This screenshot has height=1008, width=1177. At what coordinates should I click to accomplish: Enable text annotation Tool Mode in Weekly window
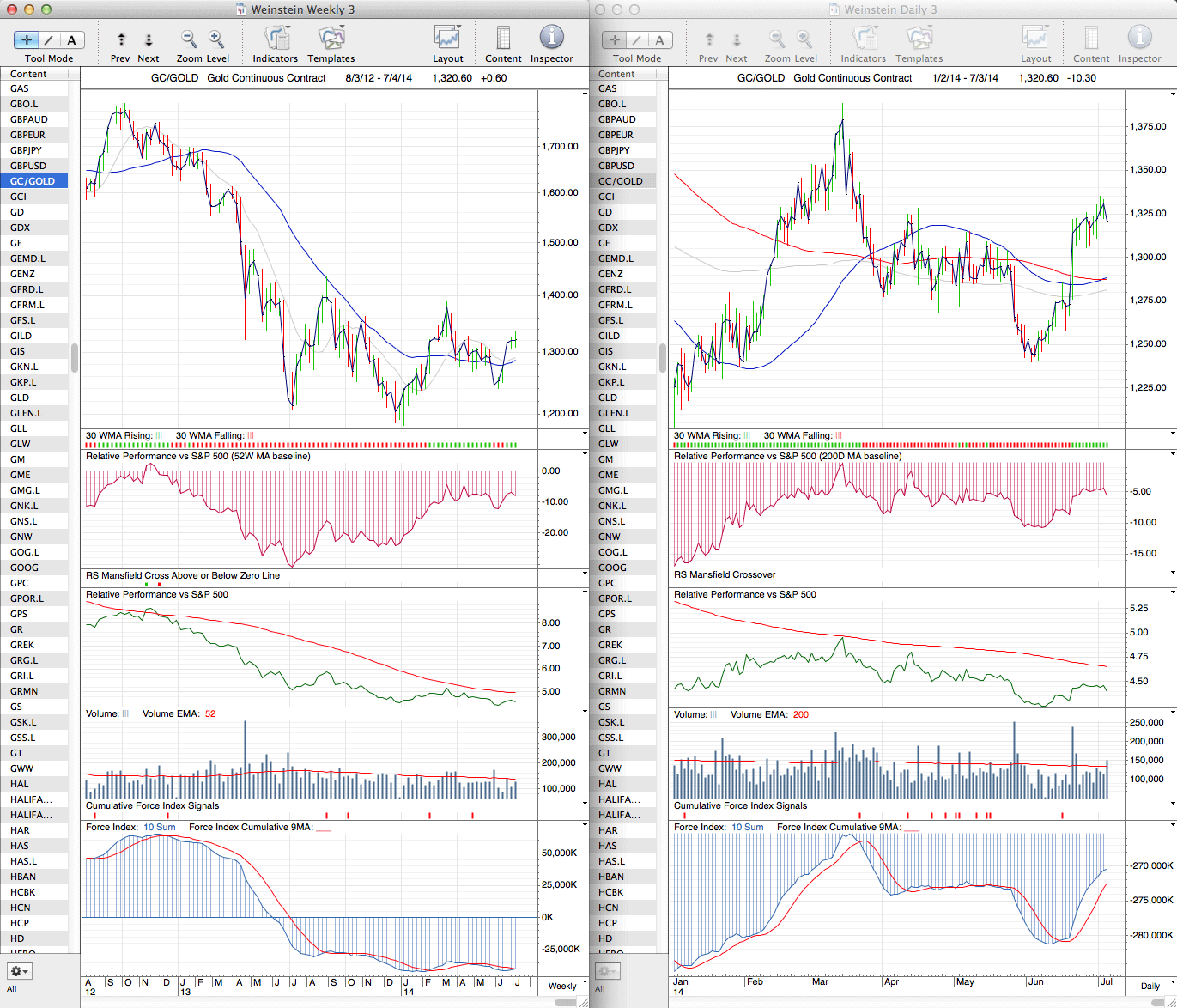pos(71,40)
